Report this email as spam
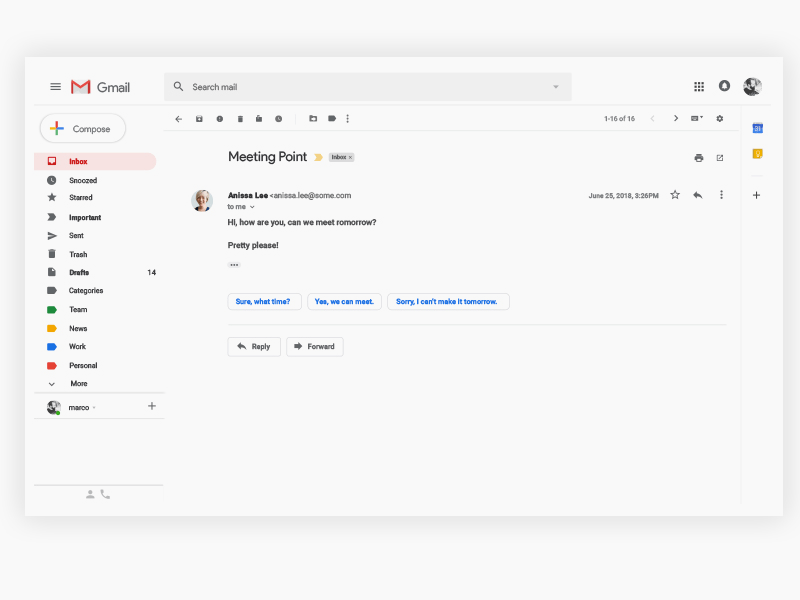The image size is (800, 600). coord(220,118)
